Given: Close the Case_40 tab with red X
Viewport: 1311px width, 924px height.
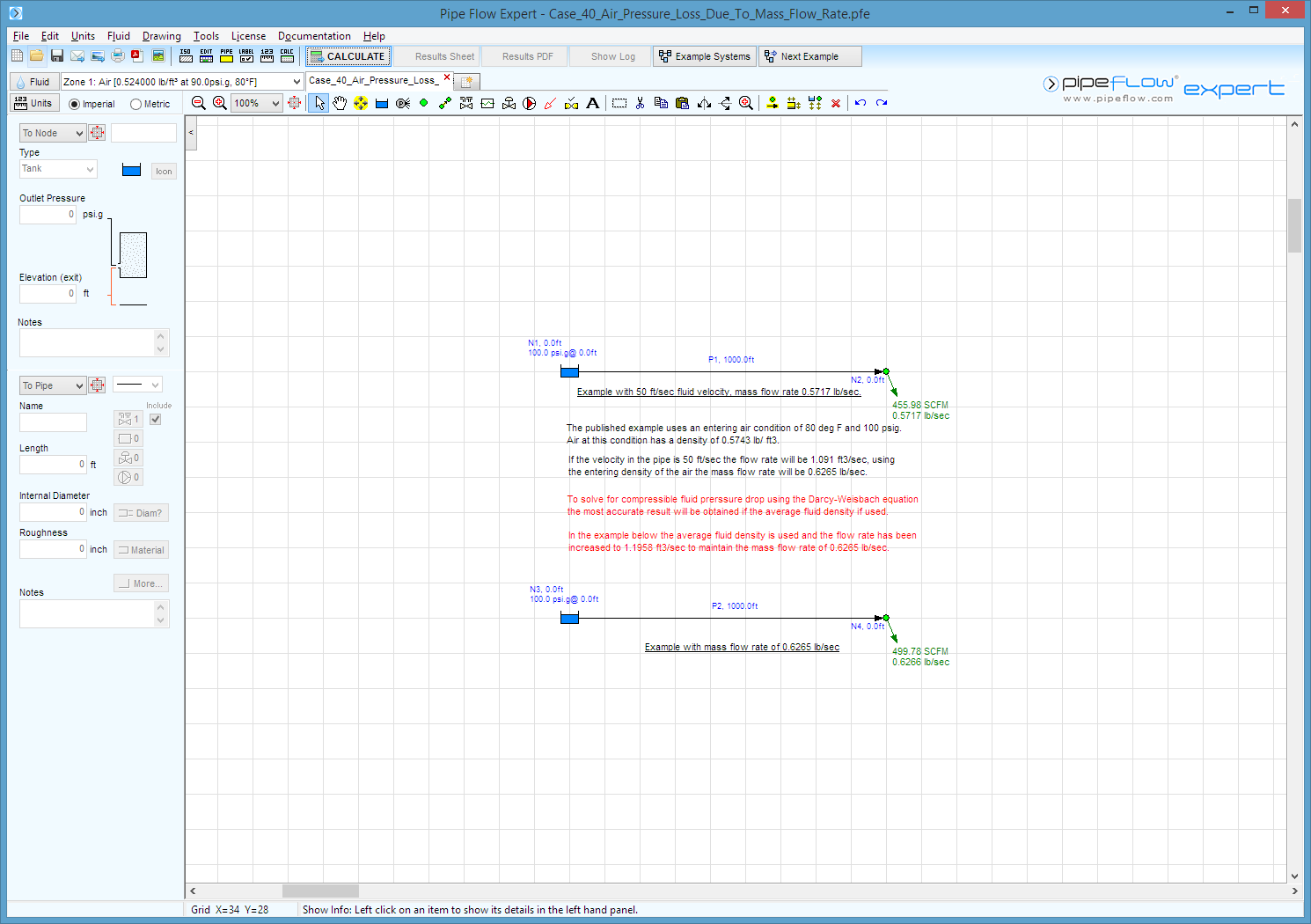Looking at the screenshot, I should pos(447,77).
